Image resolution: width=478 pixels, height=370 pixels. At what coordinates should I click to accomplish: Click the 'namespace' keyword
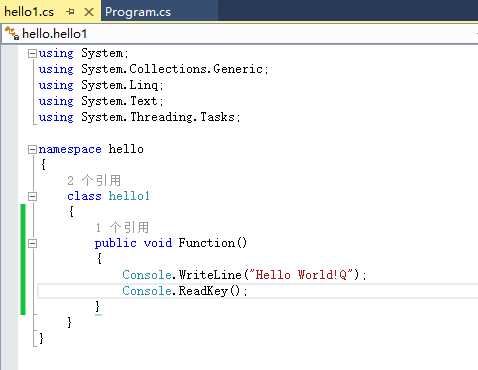point(70,149)
